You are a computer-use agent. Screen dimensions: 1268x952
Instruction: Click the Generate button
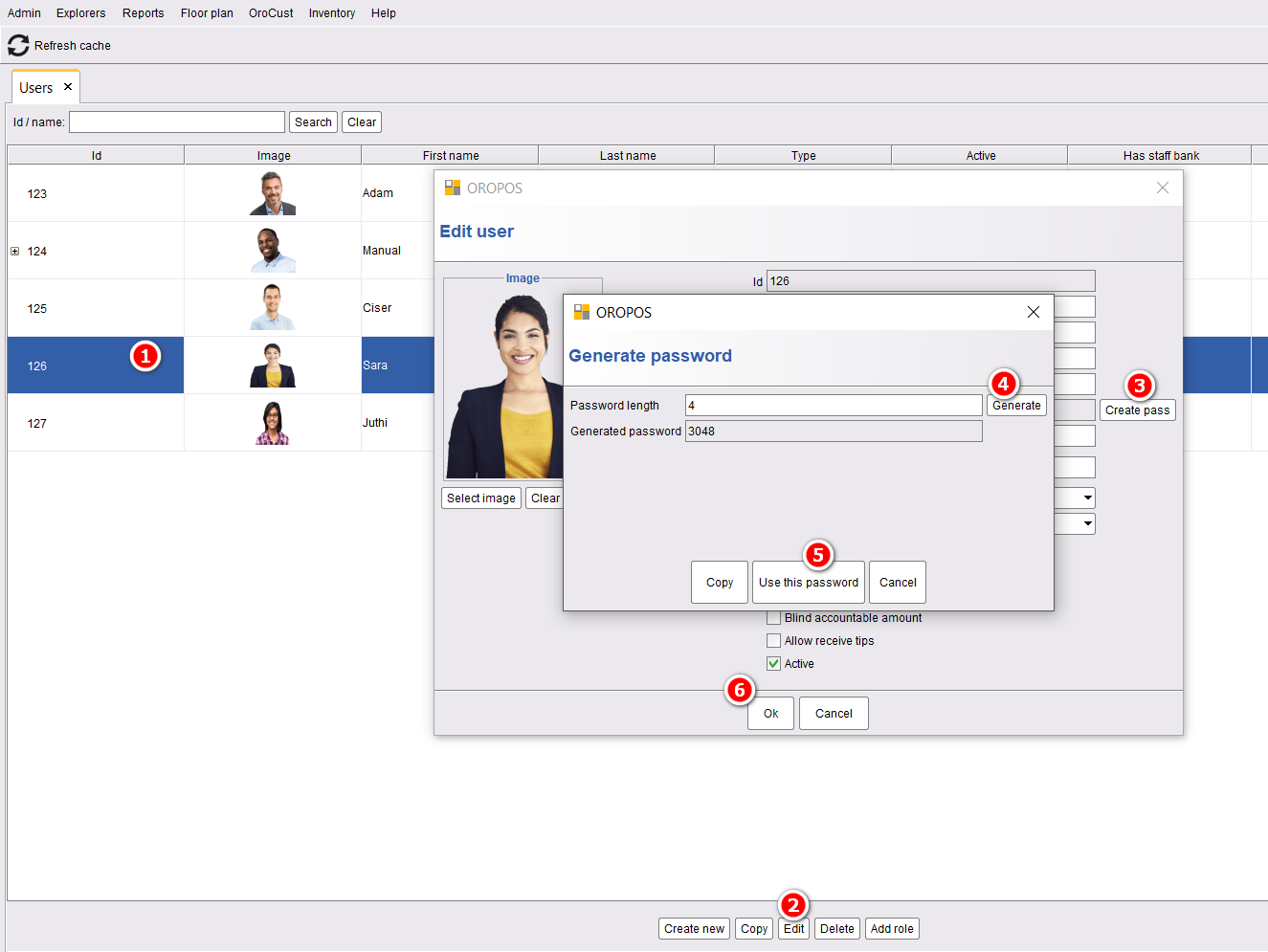1016,406
